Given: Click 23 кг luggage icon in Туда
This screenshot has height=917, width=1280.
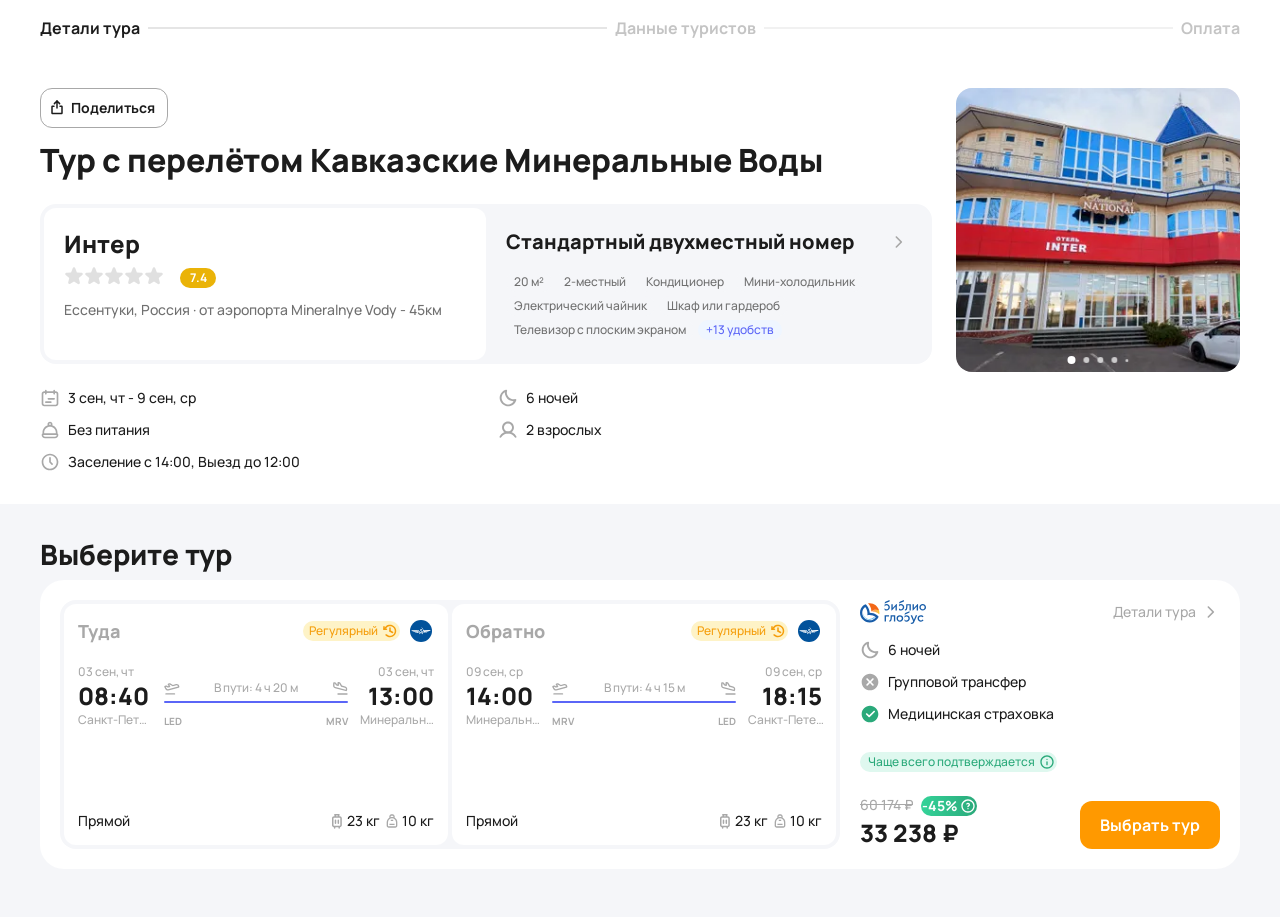Looking at the screenshot, I should [337, 821].
